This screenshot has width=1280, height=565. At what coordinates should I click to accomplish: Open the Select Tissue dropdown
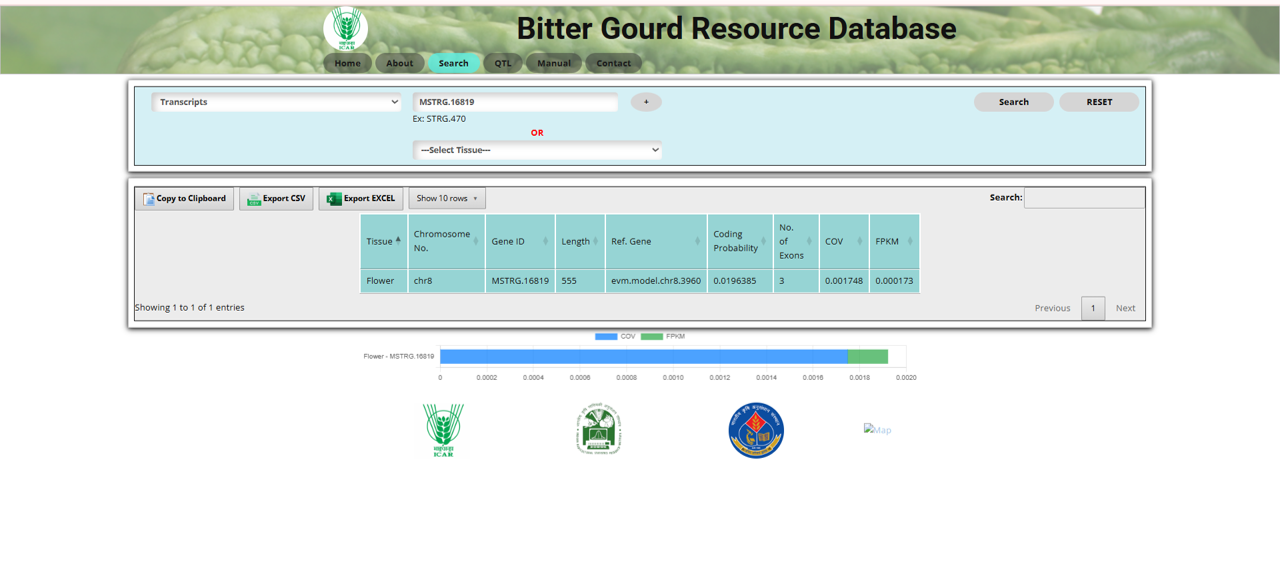pos(537,150)
